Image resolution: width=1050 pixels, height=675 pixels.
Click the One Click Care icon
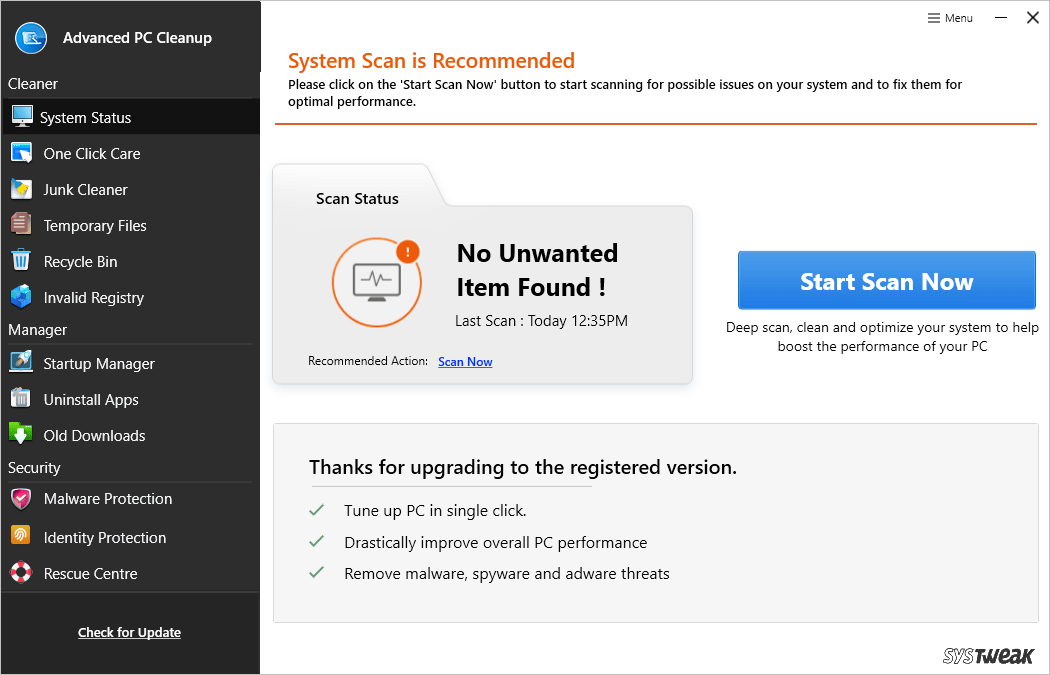click(x=22, y=153)
